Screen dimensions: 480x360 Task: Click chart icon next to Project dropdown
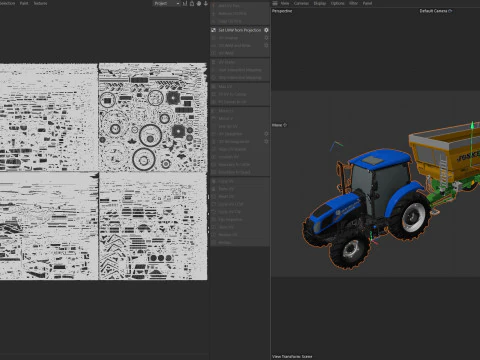coord(185,3)
